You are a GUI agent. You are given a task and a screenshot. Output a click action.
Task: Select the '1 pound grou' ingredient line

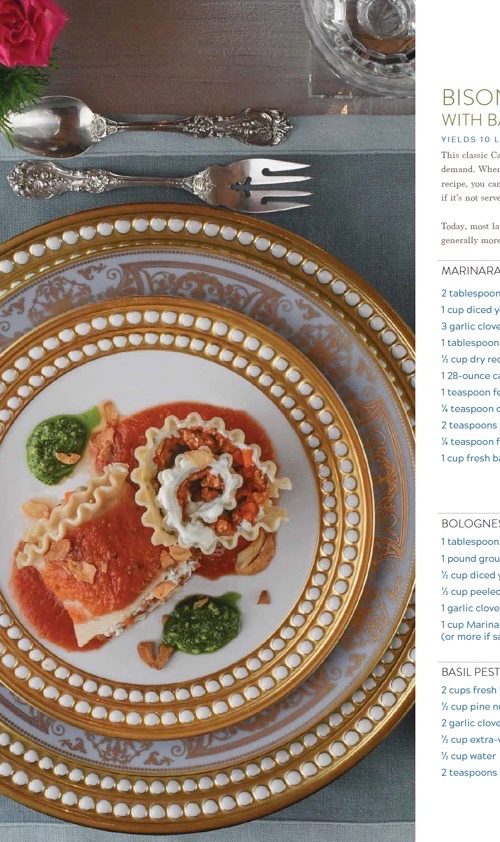click(x=470, y=558)
